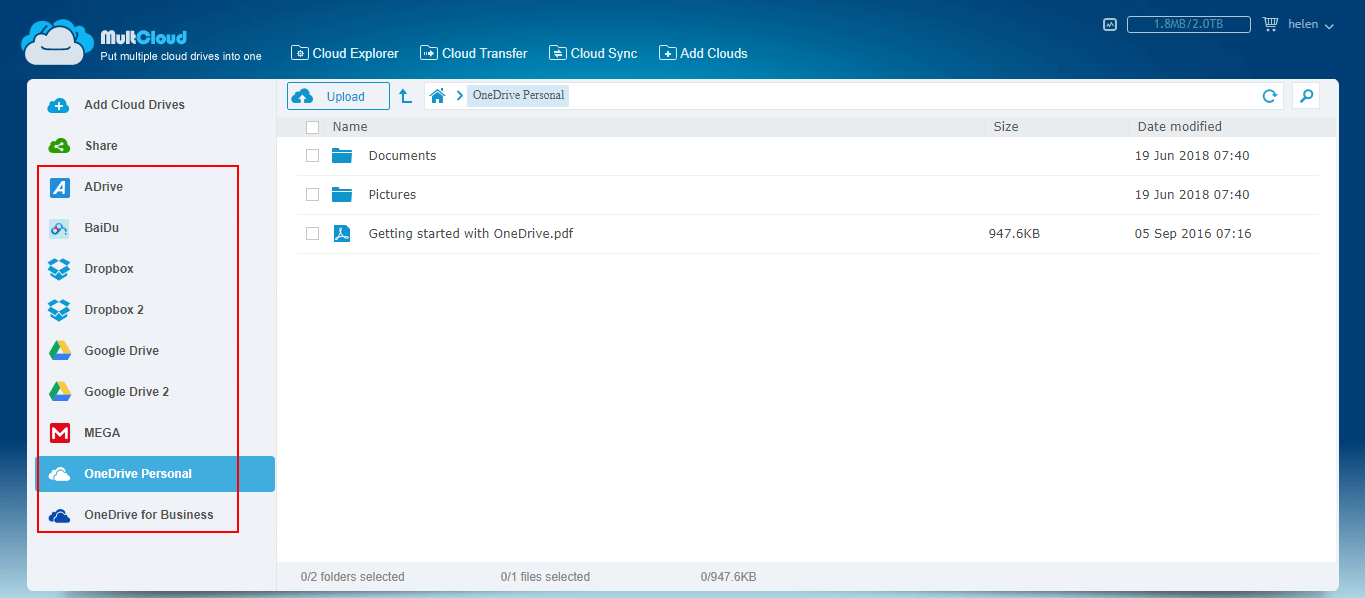Screen dimensions: 1365x598
Task: Select Getting started with OneDrive.pdf name
Action: 471,234
